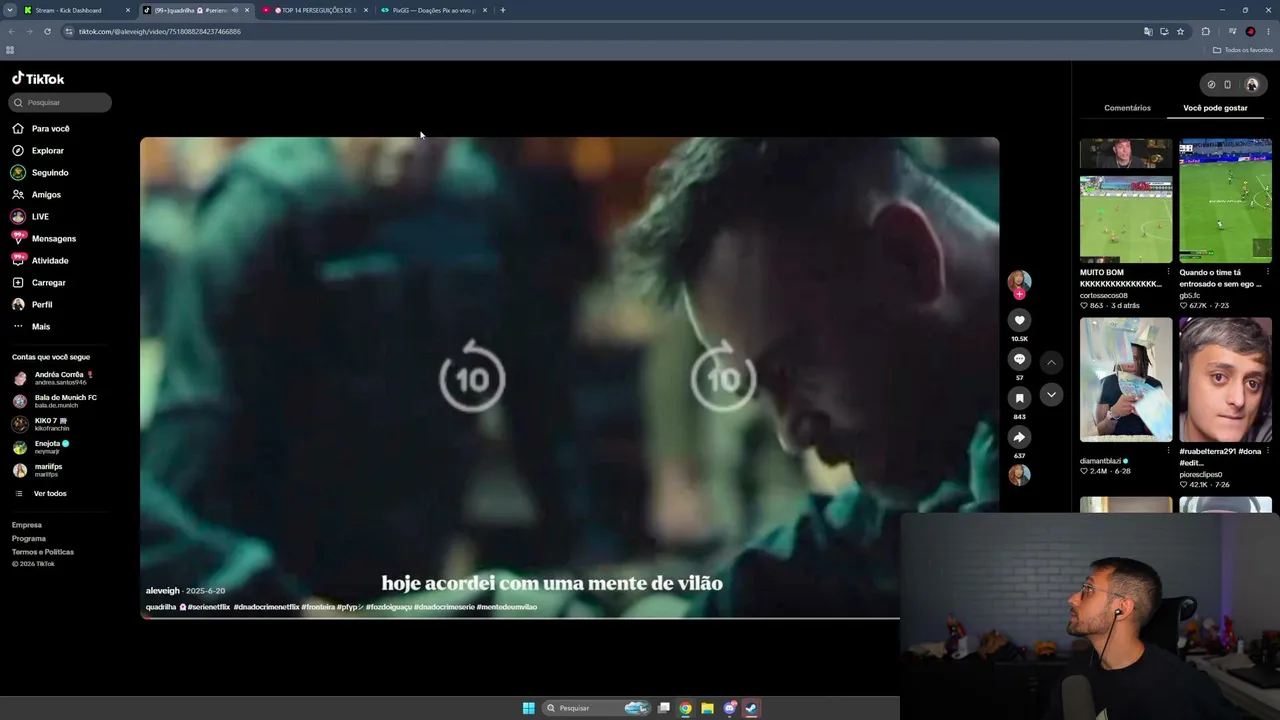Screen dimensions: 1280x720
Task: Open the LIVE section
Action: (30, 217)
